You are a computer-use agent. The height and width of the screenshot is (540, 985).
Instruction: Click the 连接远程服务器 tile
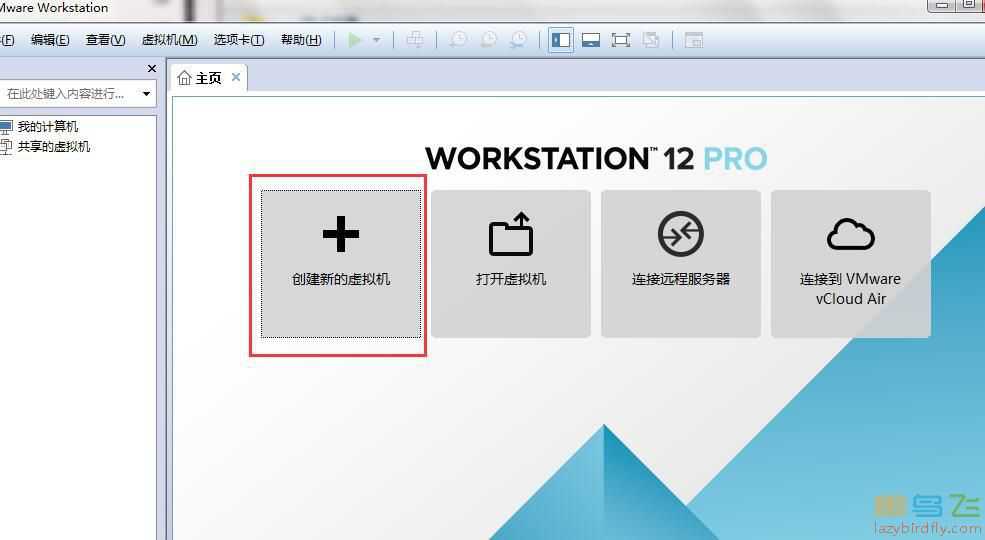coord(681,264)
